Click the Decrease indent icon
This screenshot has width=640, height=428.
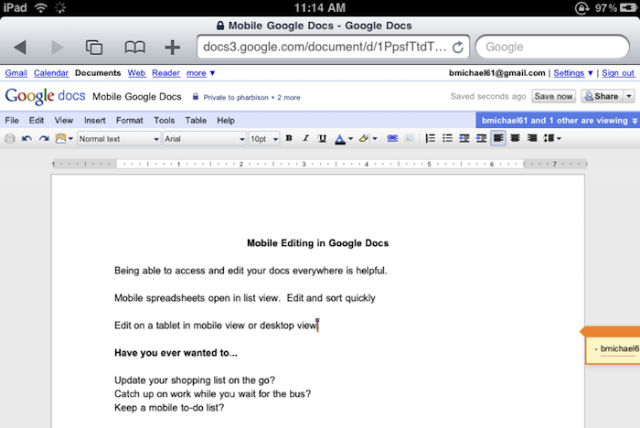click(464, 139)
